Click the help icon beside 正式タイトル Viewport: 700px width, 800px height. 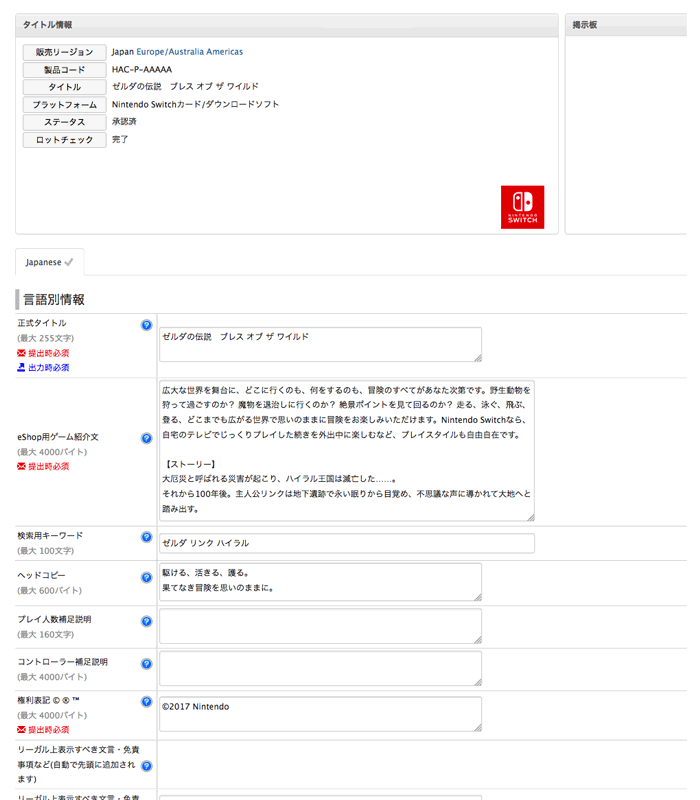tap(146, 325)
